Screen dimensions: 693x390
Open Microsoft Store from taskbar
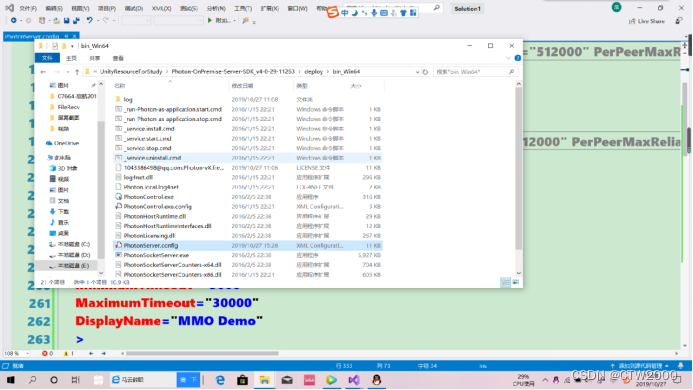click(x=242, y=380)
